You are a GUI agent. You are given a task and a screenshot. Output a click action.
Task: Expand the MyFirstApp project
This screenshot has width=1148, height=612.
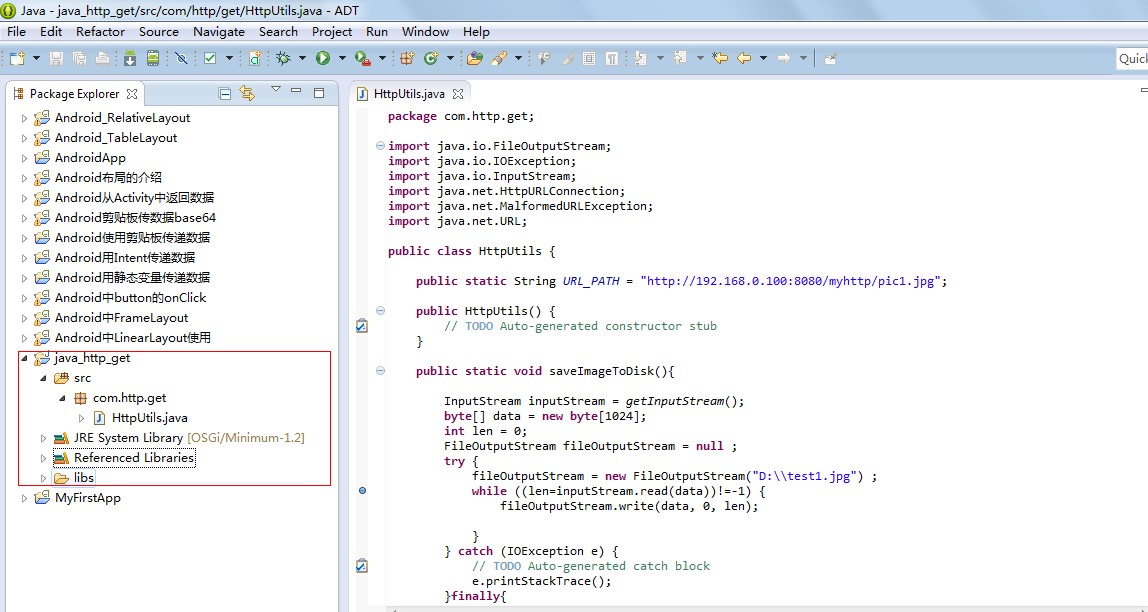(x=24, y=498)
